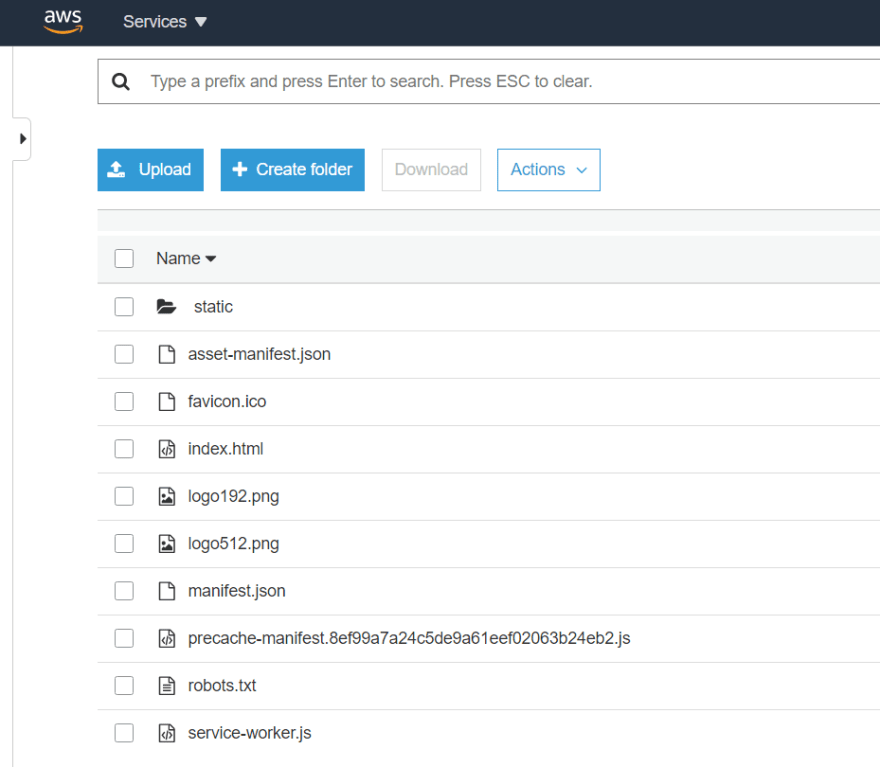The height and width of the screenshot is (767, 880).
Task: Tick the select-all checkbox beside Name
Action: point(124,259)
